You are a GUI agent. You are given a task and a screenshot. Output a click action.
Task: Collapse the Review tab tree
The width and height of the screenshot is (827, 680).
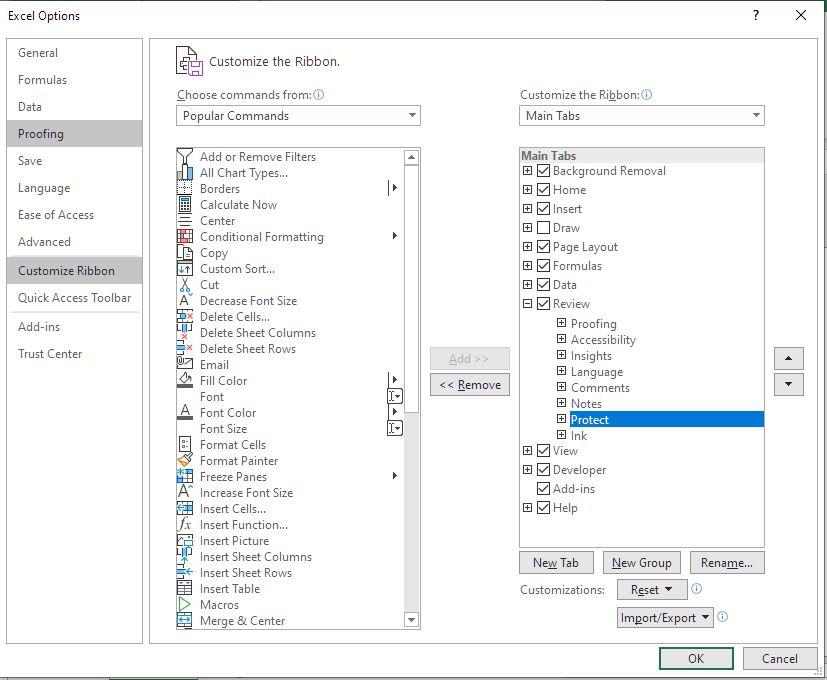[x=528, y=303]
